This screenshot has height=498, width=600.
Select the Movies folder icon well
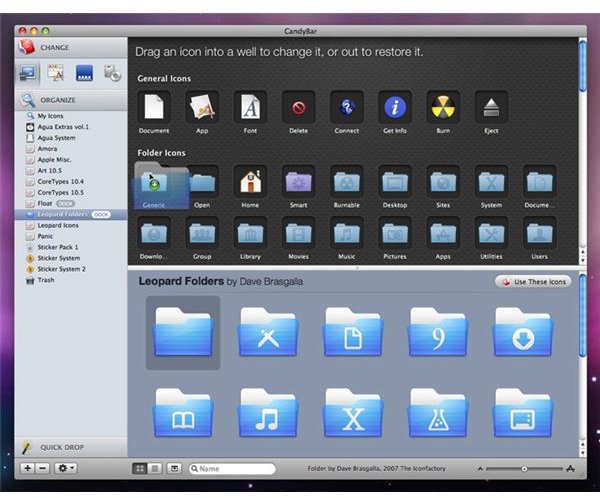(x=298, y=233)
